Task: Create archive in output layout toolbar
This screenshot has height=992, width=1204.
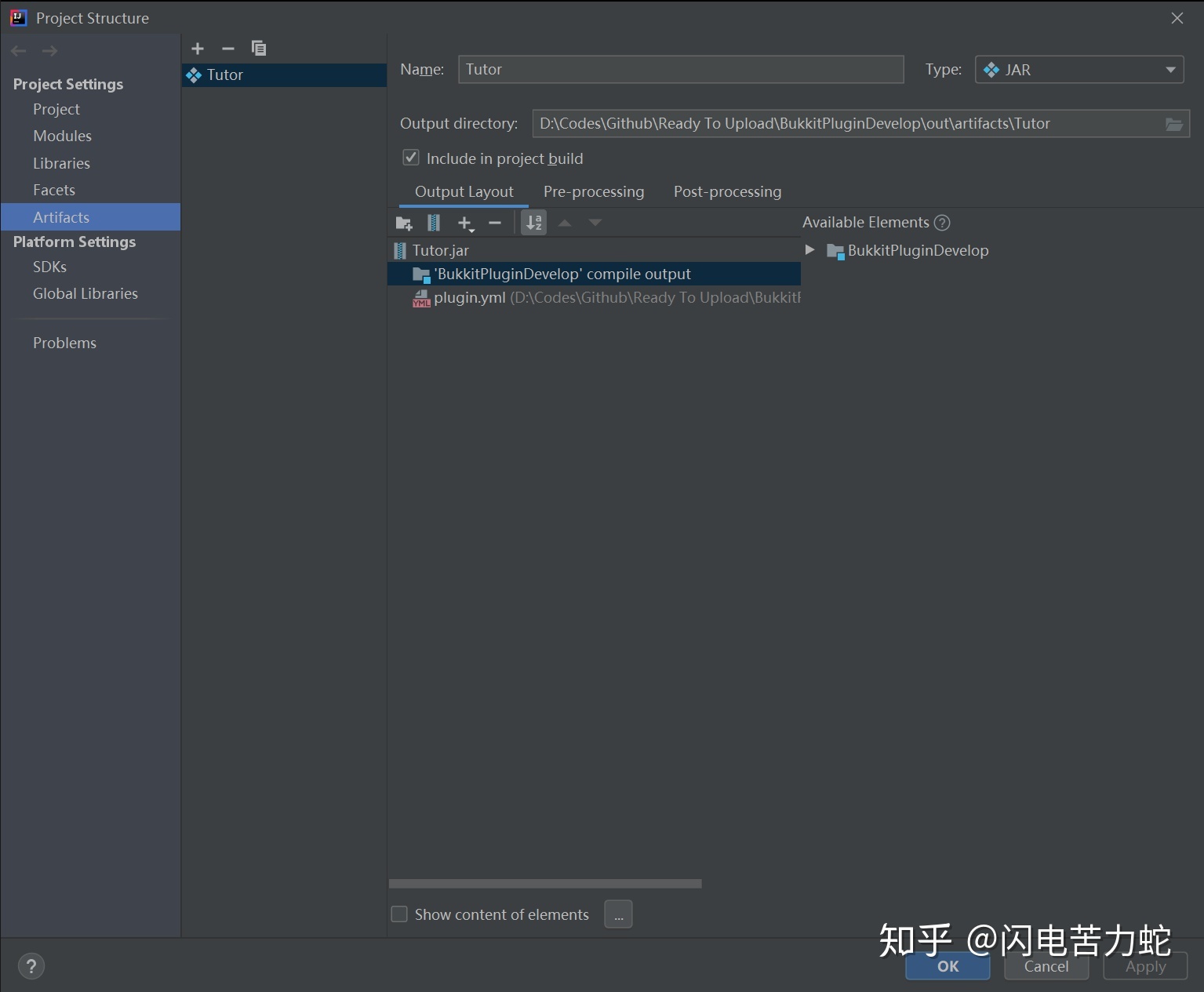Action: [x=434, y=223]
